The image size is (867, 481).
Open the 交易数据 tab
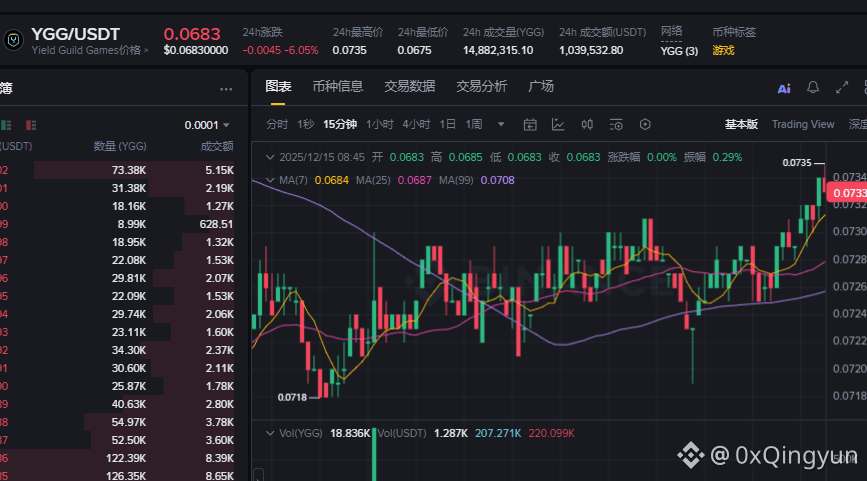click(410, 87)
